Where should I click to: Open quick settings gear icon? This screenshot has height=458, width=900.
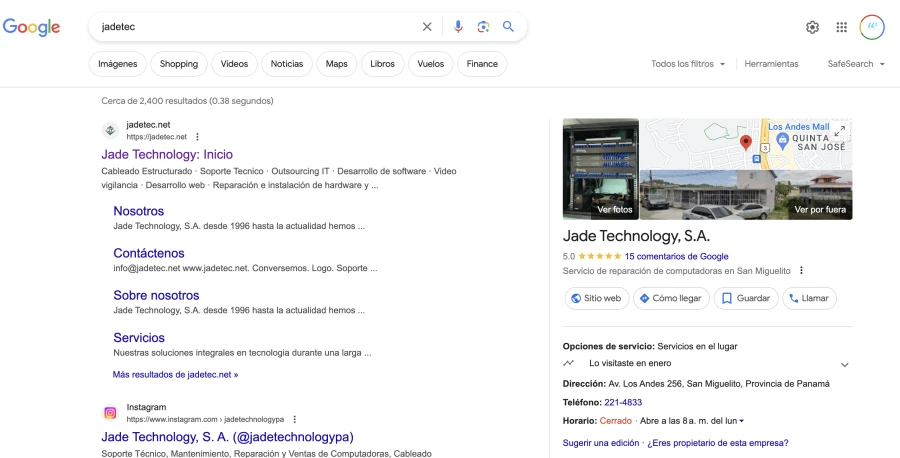tap(812, 27)
